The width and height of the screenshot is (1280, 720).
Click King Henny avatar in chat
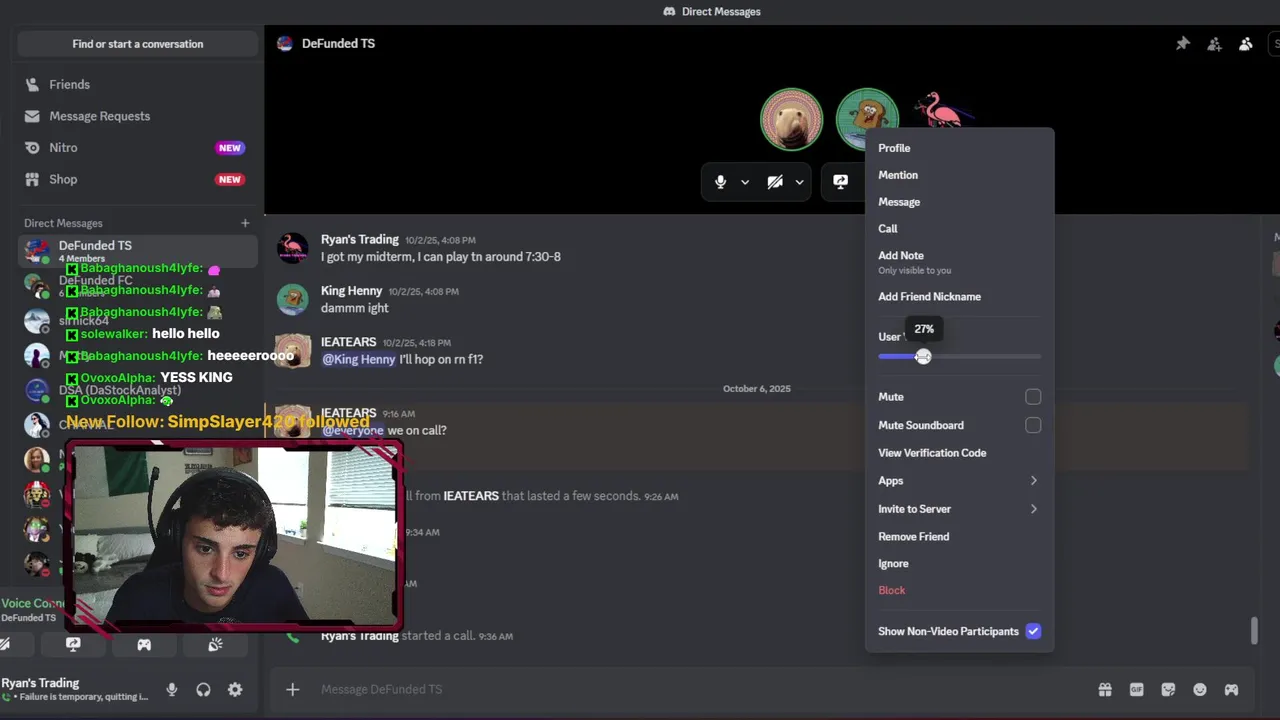(x=293, y=299)
